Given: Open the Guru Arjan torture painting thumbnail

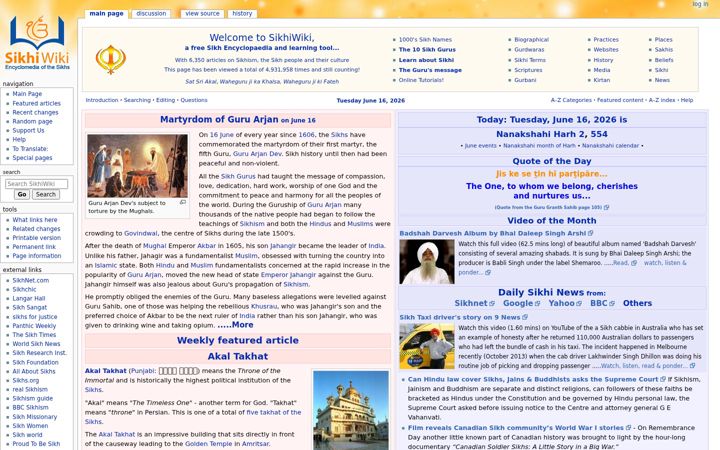Looking at the screenshot, I should coord(137,166).
